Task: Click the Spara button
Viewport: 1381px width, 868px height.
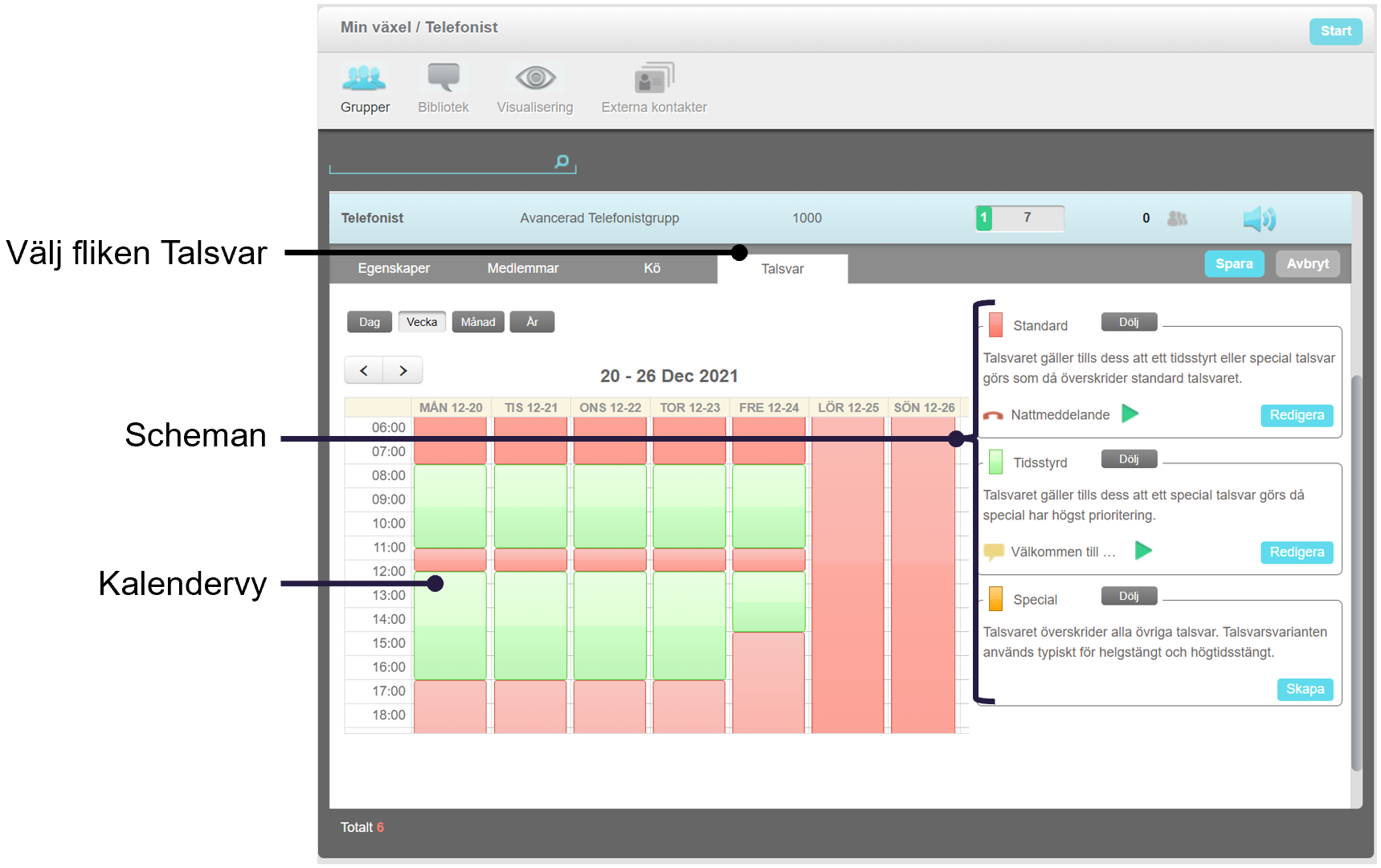Action: (1234, 263)
